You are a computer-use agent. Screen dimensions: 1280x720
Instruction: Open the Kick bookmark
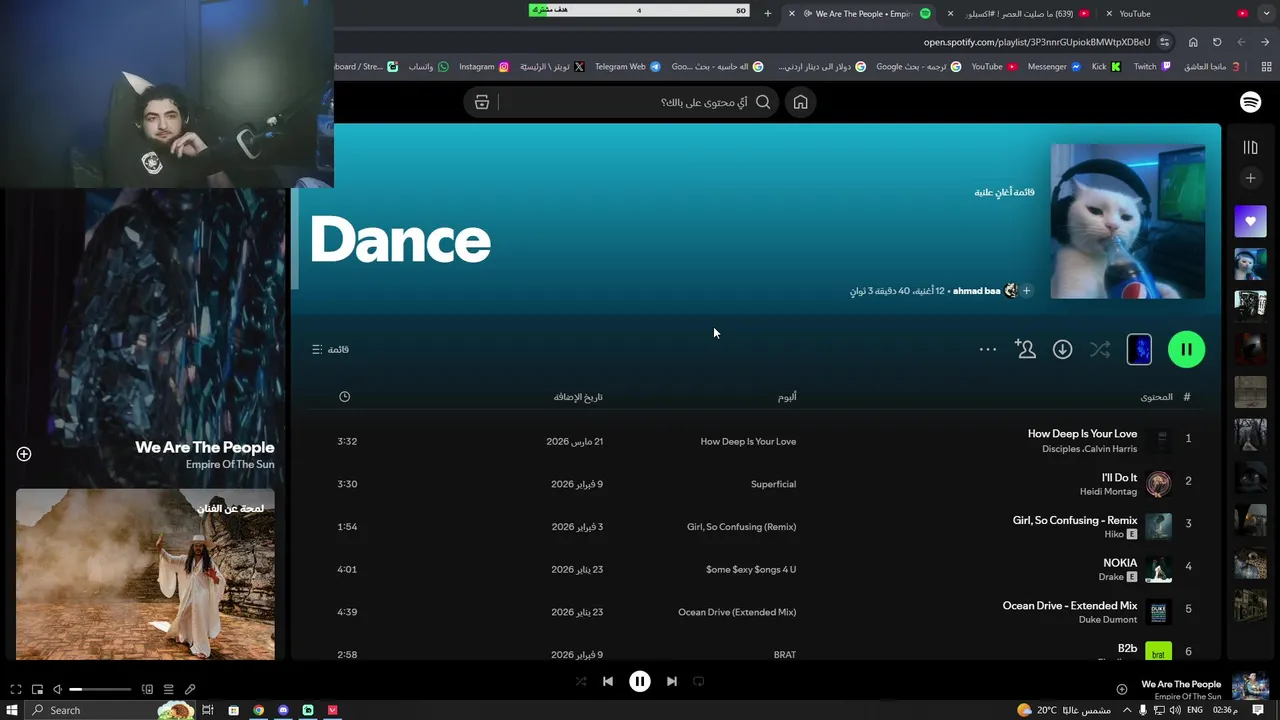point(1106,67)
